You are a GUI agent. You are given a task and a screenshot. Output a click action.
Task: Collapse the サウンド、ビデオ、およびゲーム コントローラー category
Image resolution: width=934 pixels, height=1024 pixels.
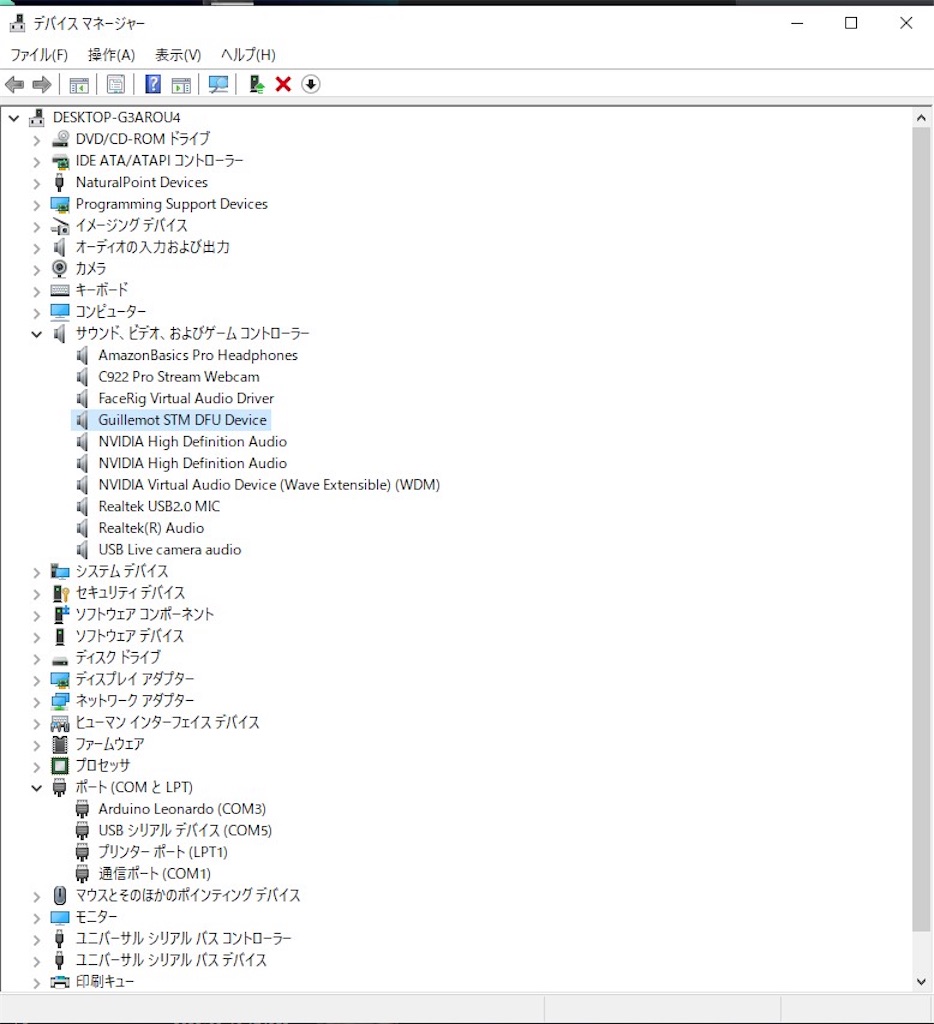coord(37,334)
